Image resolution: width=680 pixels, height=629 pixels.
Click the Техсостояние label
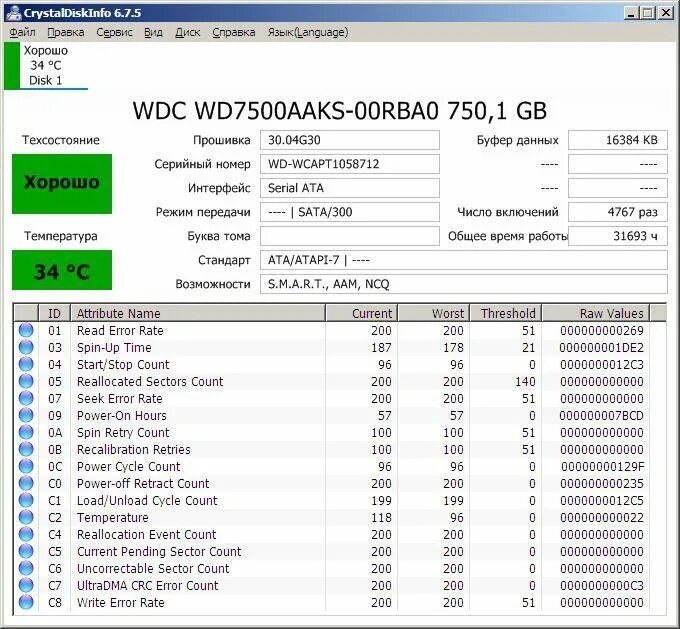pyautogui.click(x=61, y=140)
